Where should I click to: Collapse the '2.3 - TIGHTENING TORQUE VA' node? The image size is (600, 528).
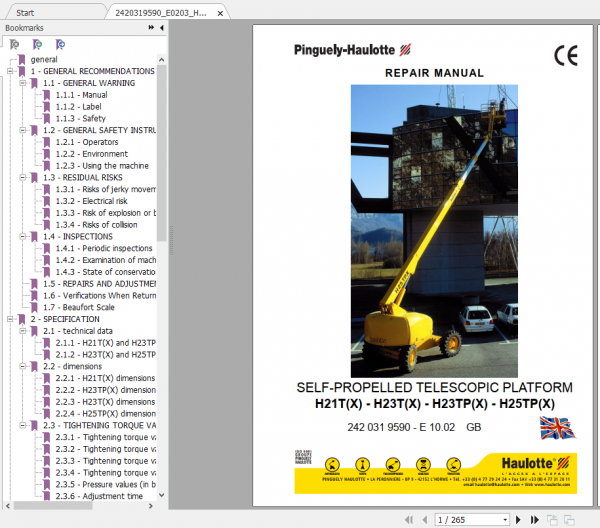pyautogui.click(x=23, y=425)
